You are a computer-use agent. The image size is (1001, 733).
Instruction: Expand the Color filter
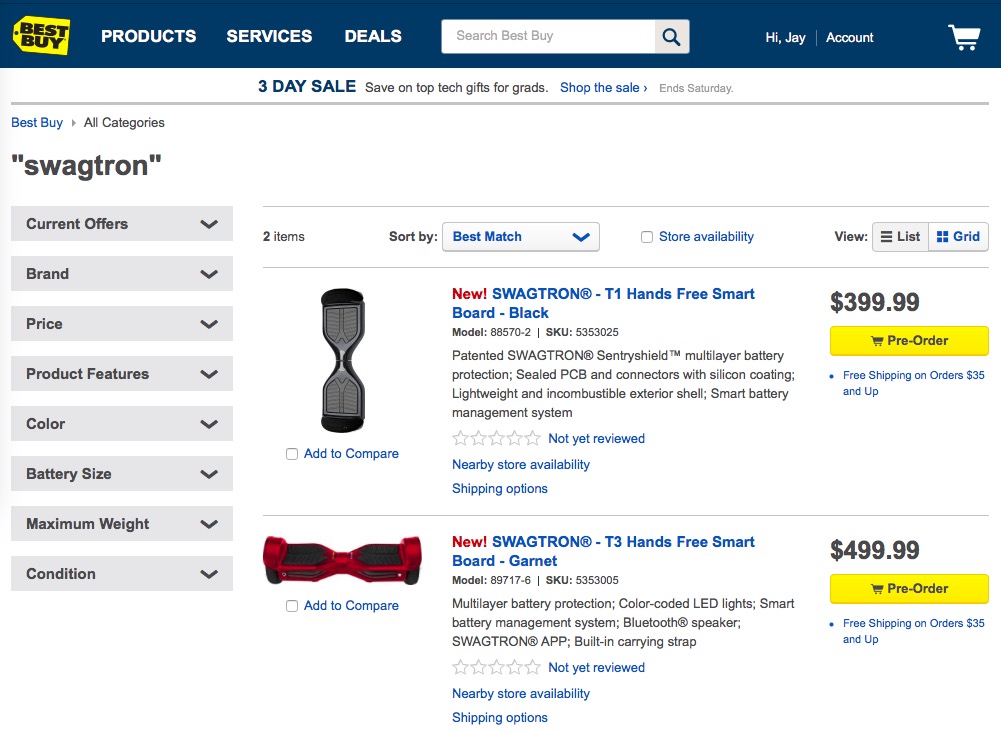pos(122,424)
